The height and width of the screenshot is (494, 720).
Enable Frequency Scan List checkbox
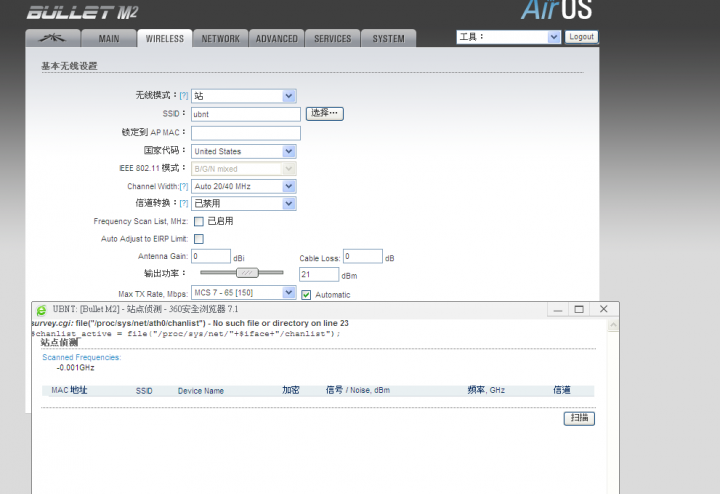tap(198, 221)
